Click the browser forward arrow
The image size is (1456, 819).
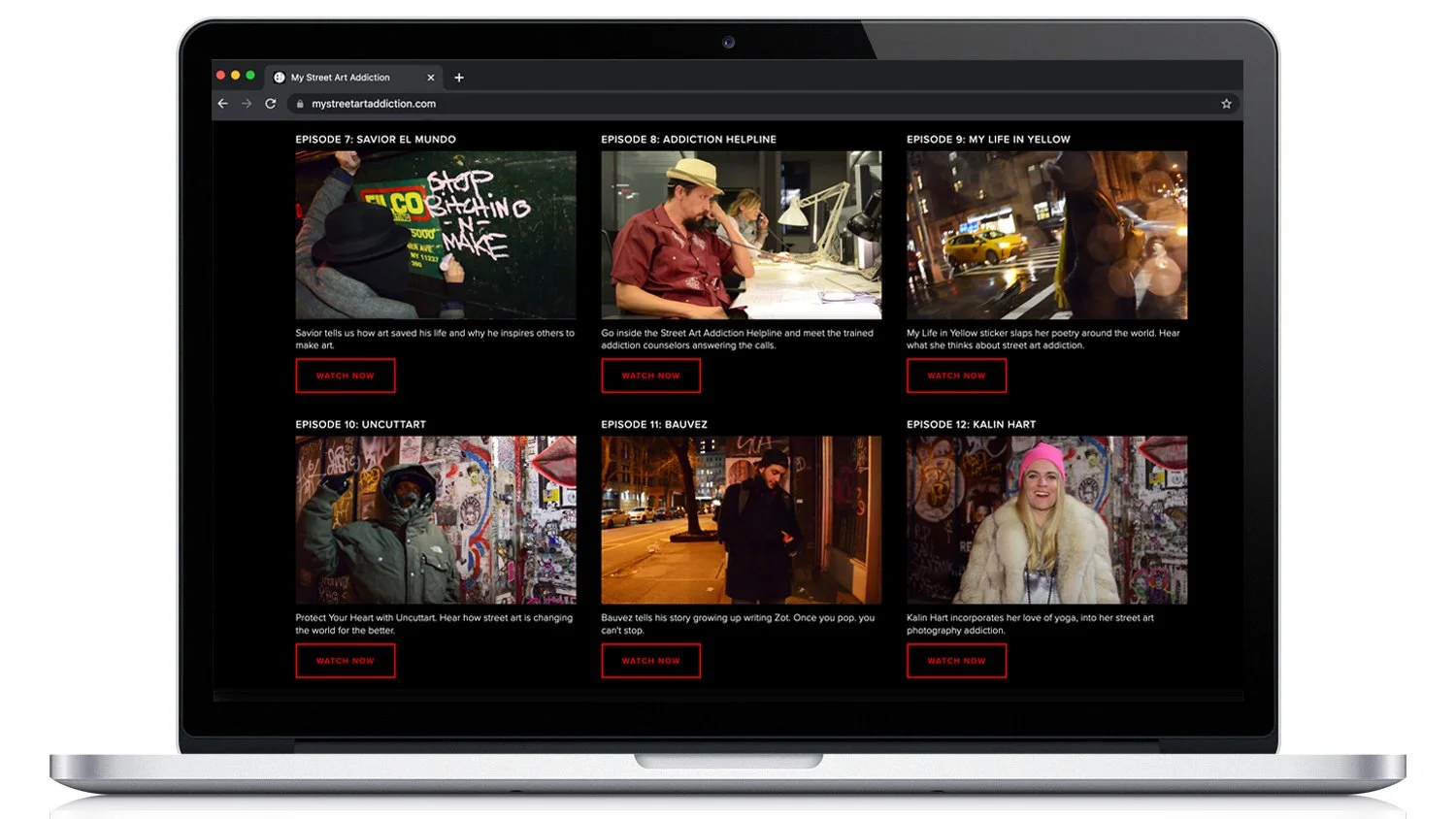[247, 104]
